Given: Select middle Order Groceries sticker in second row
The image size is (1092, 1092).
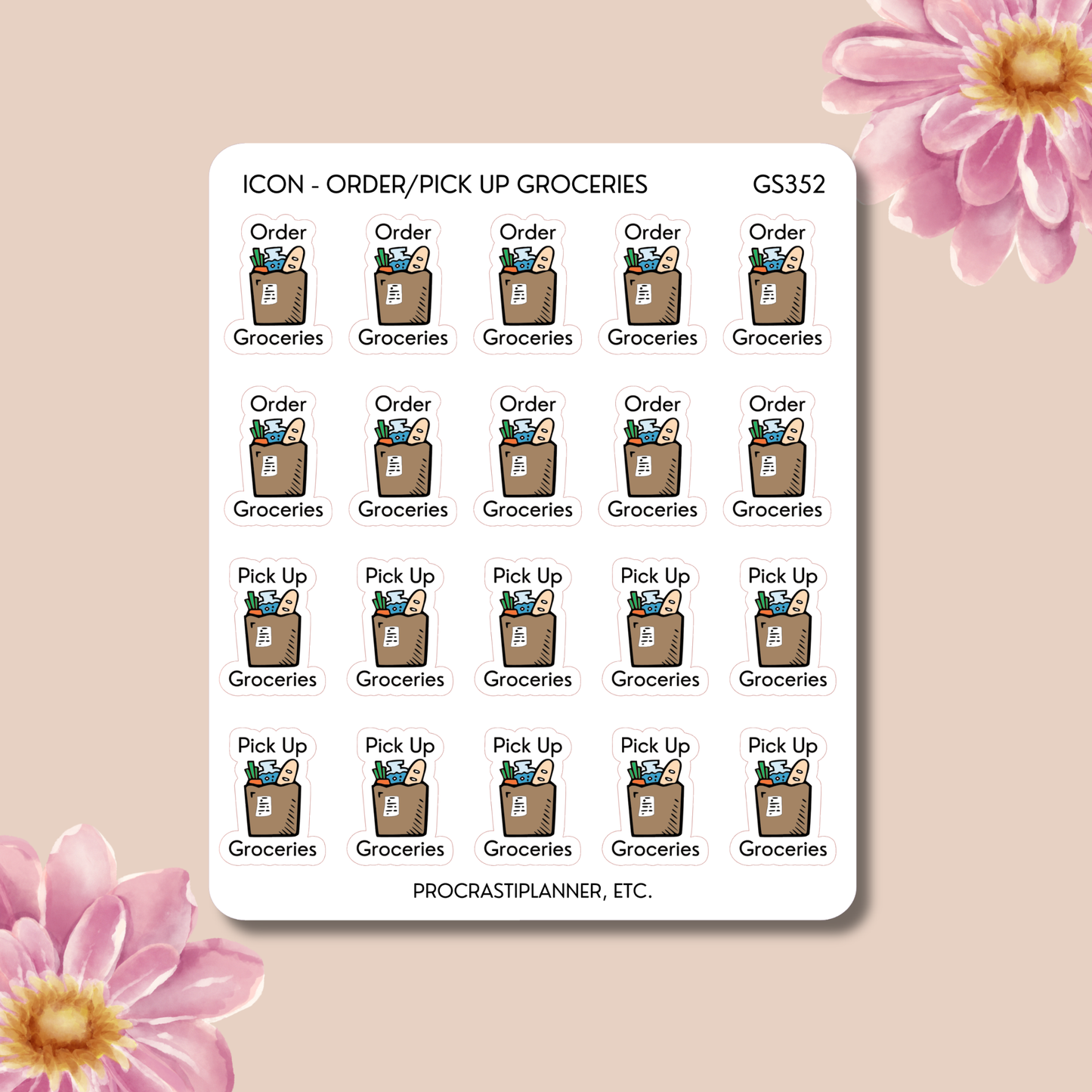Looking at the screenshot, I should point(527,456).
